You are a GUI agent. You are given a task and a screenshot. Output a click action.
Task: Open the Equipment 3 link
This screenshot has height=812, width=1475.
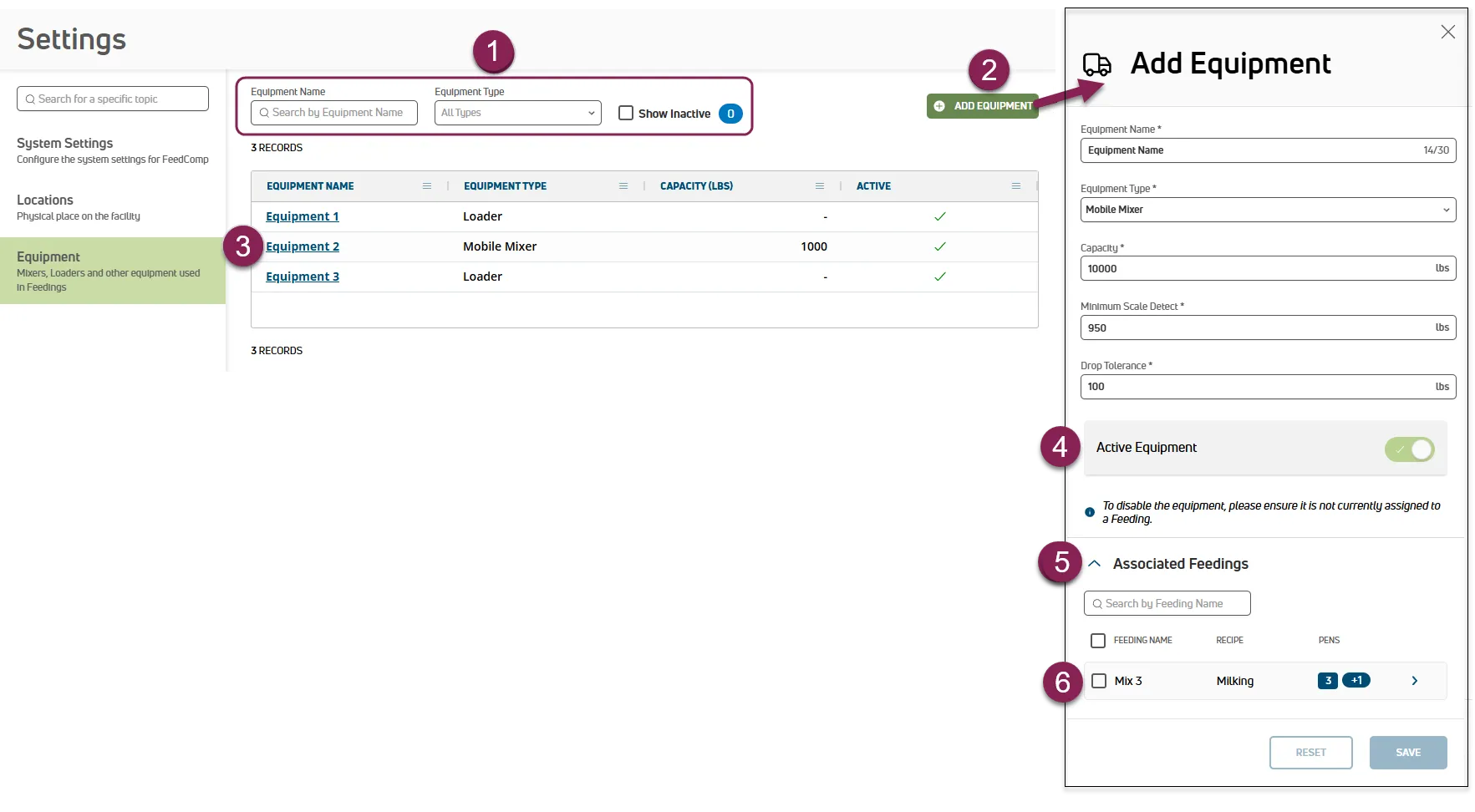(303, 277)
